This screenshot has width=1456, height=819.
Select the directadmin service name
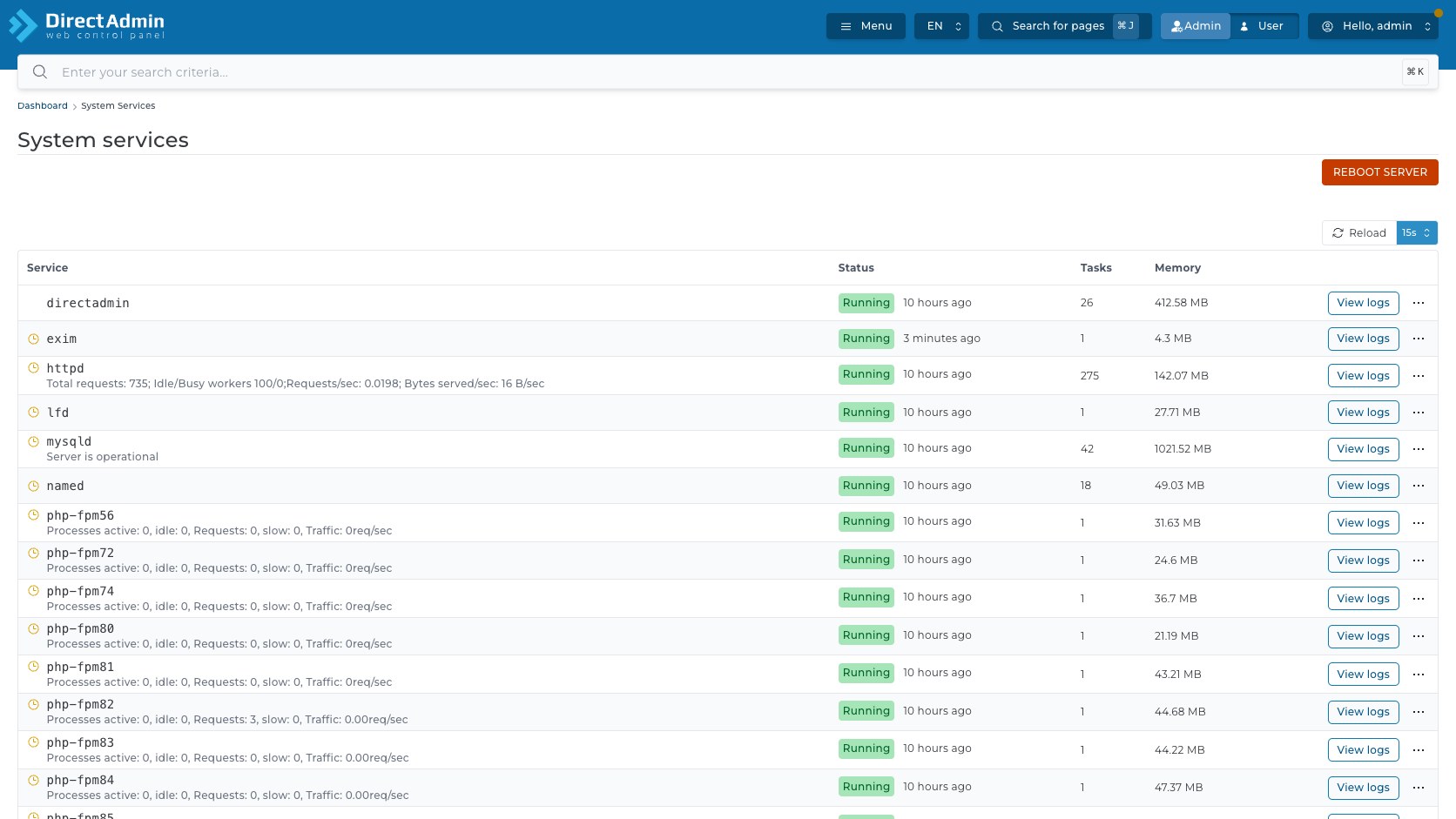click(x=88, y=303)
